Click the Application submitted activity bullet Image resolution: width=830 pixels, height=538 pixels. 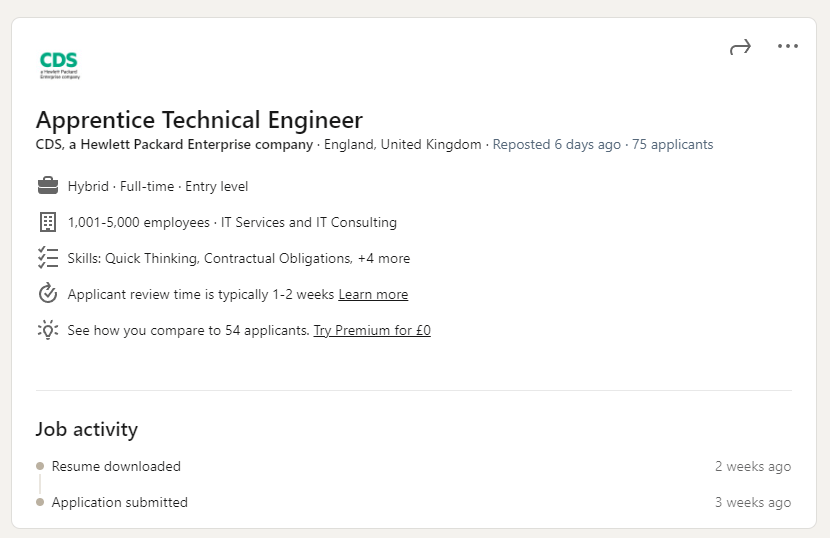(40, 502)
